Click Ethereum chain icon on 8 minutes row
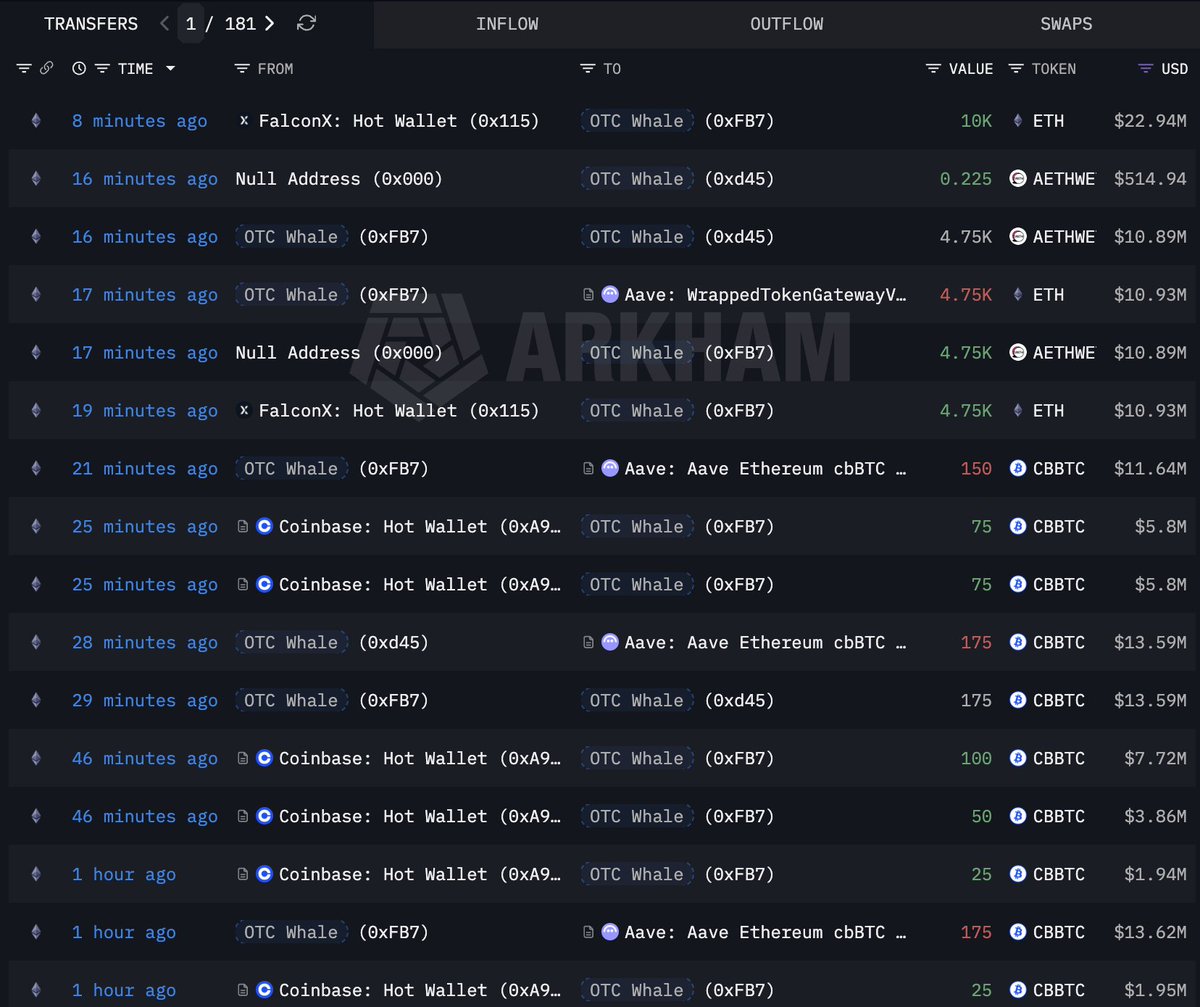 pos(36,121)
